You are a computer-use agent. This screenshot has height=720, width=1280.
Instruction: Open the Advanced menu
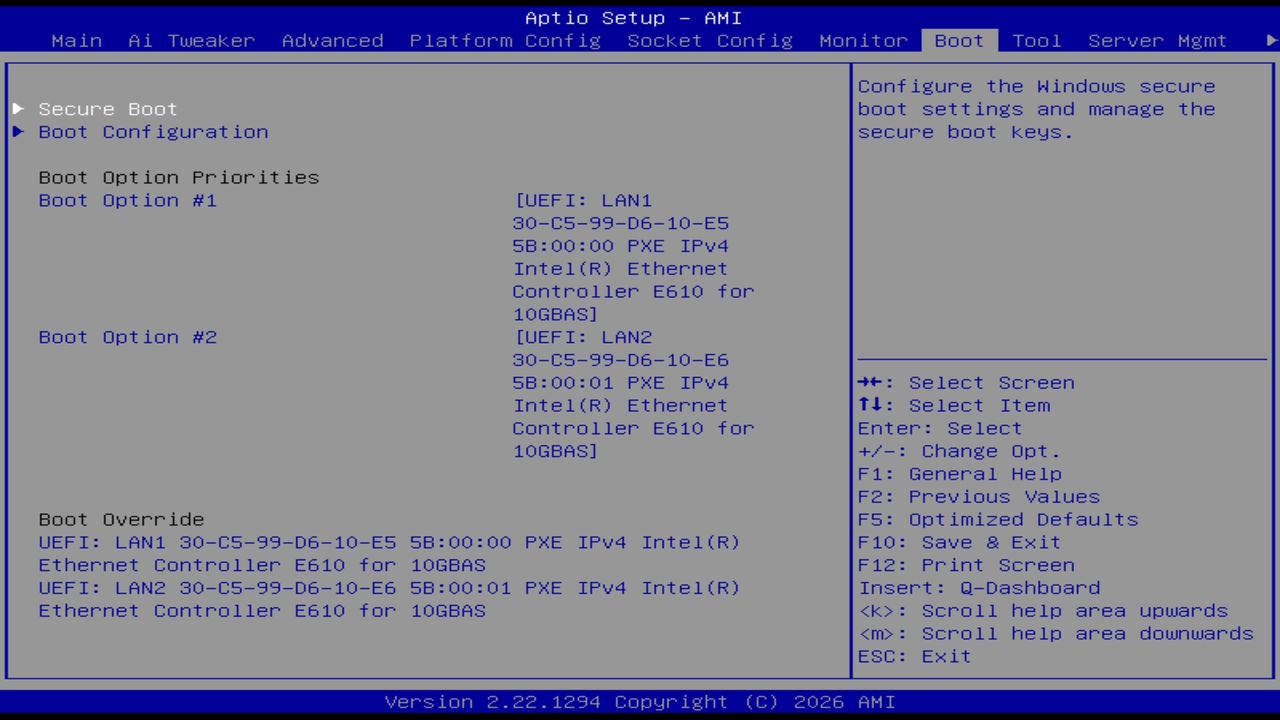[x=332, y=40]
